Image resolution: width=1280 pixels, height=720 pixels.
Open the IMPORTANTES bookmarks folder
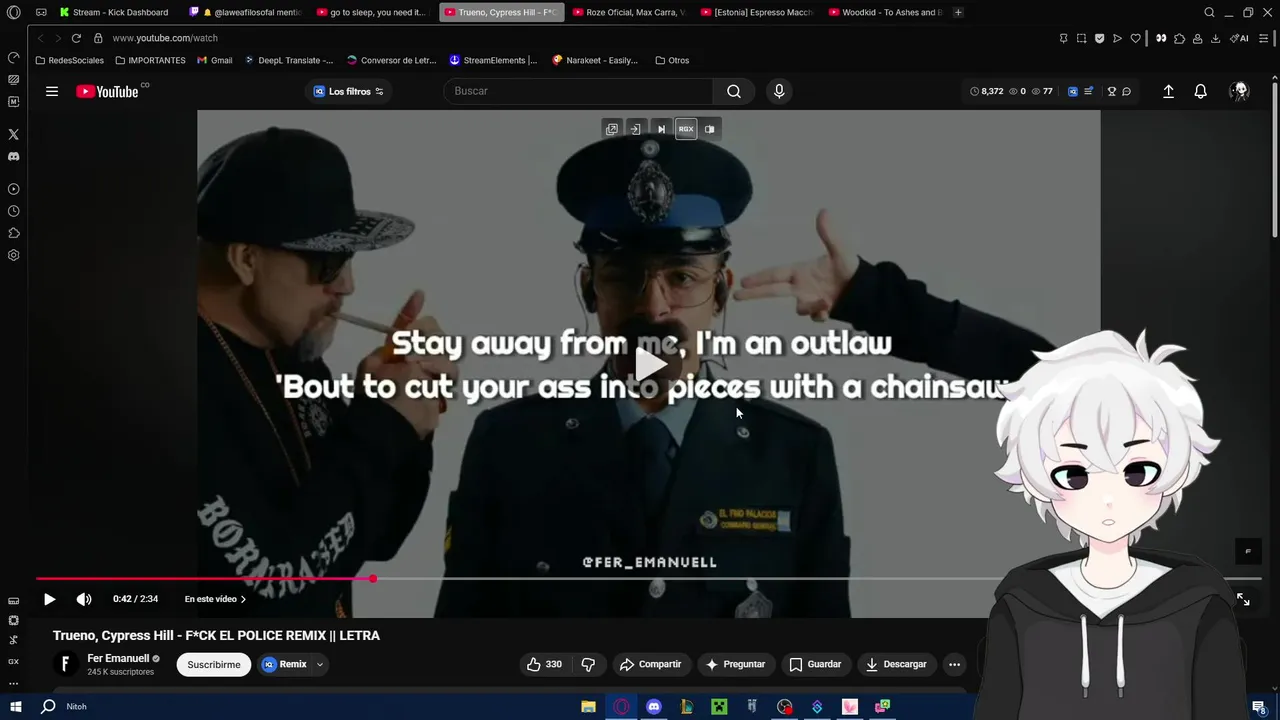pos(150,60)
